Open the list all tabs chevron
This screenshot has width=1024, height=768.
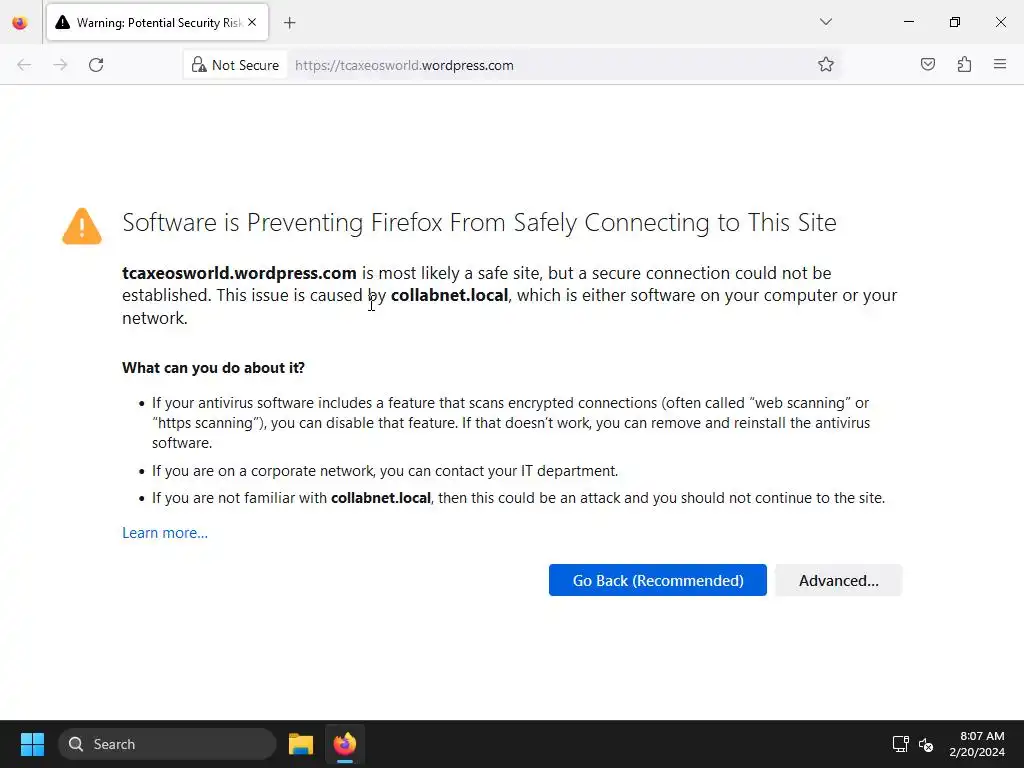coord(825,22)
